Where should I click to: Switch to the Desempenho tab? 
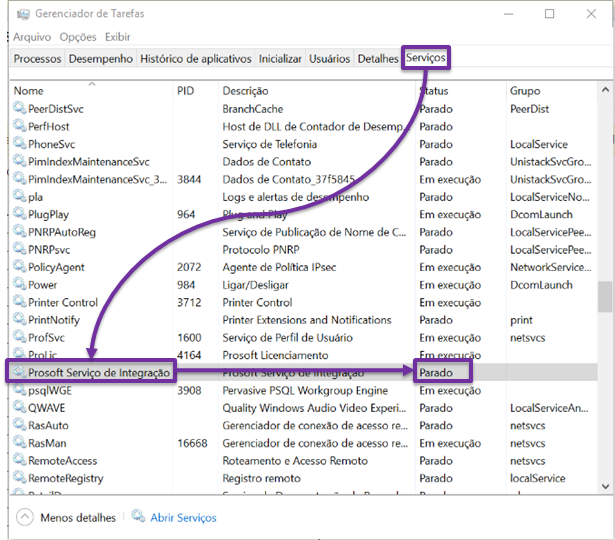coord(101,59)
